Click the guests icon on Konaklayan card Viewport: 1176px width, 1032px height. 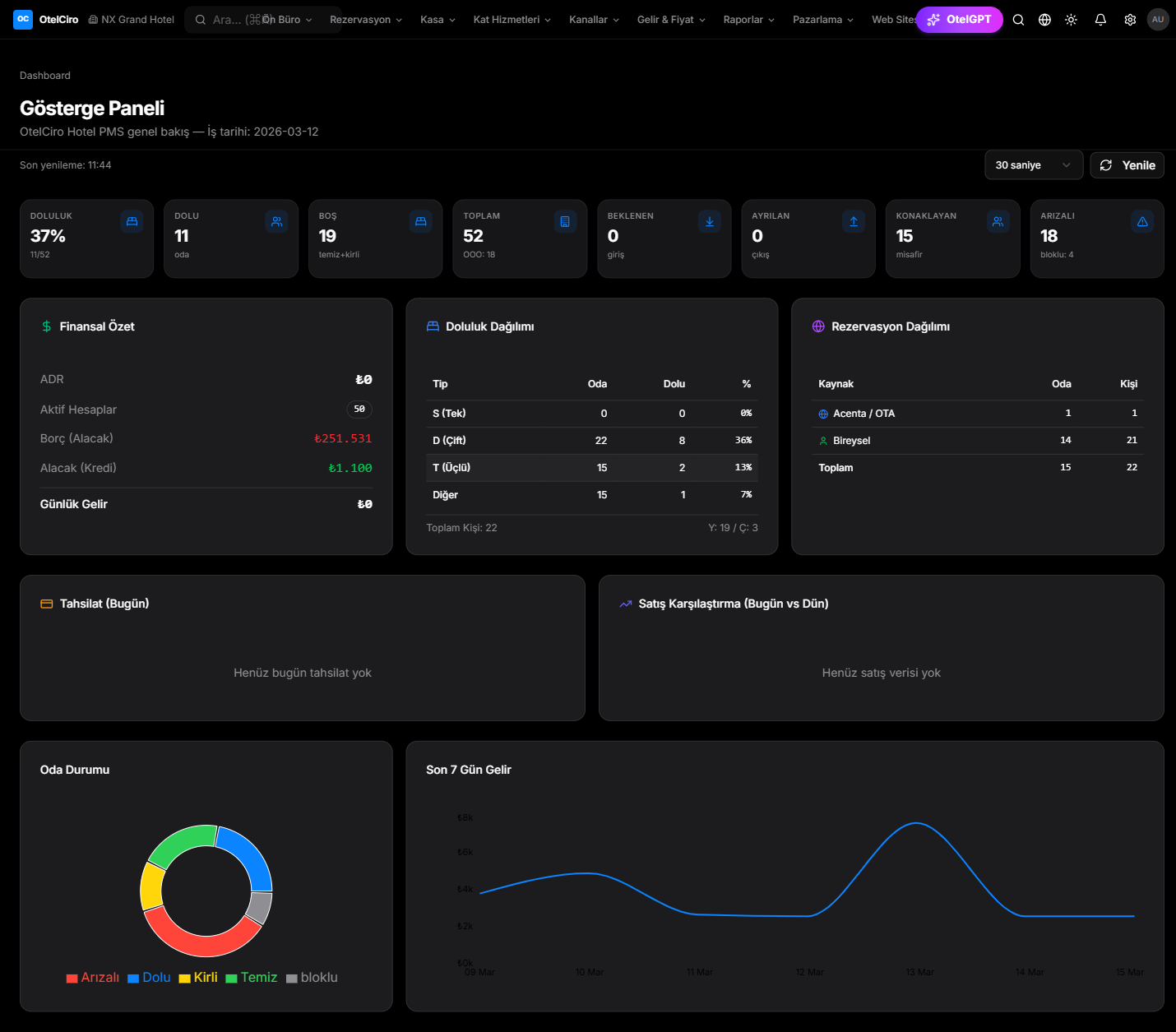998,221
